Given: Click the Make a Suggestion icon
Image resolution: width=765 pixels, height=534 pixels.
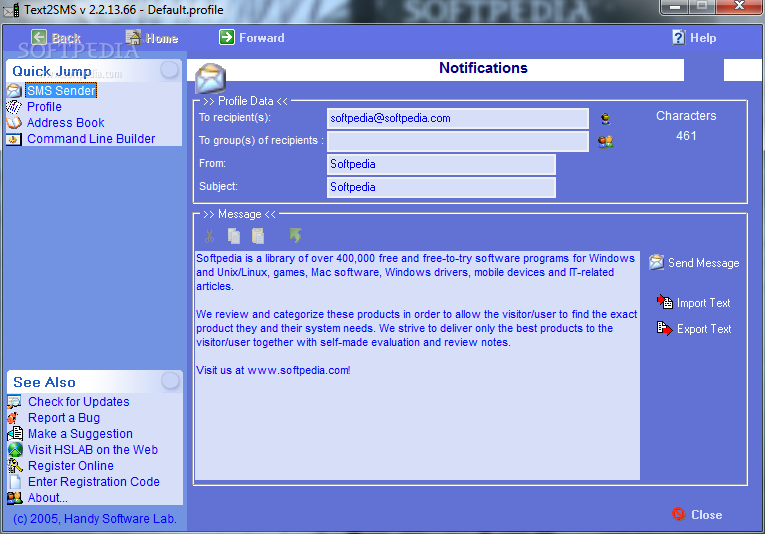Looking at the screenshot, I should point(15,434).
